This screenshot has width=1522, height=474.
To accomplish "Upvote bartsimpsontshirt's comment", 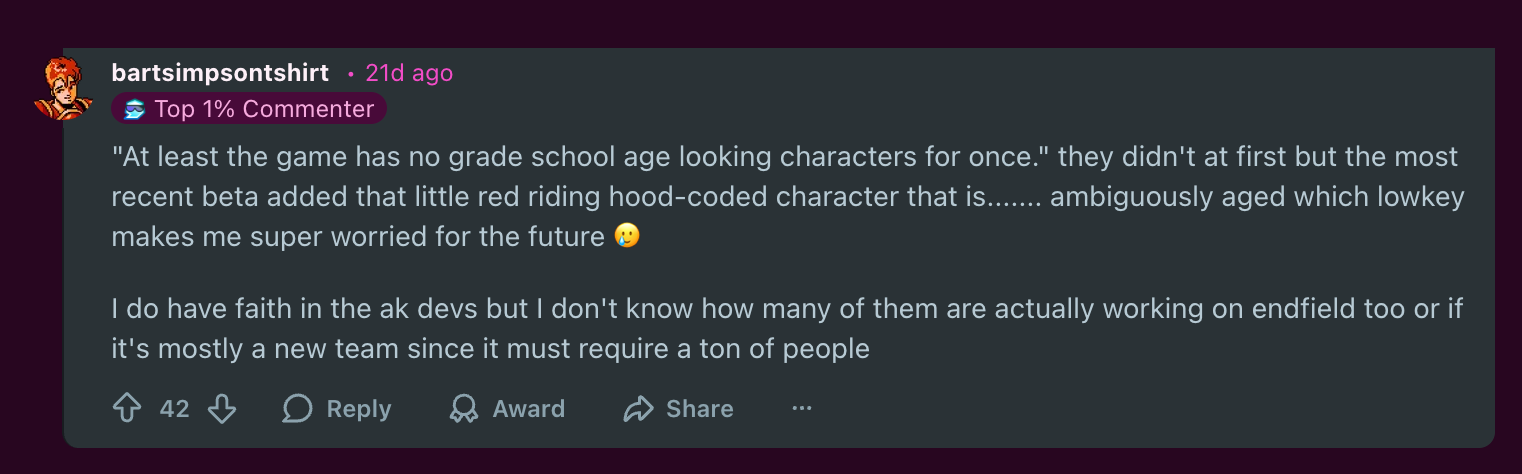I will pyautogui.click(x=126, y=409).
